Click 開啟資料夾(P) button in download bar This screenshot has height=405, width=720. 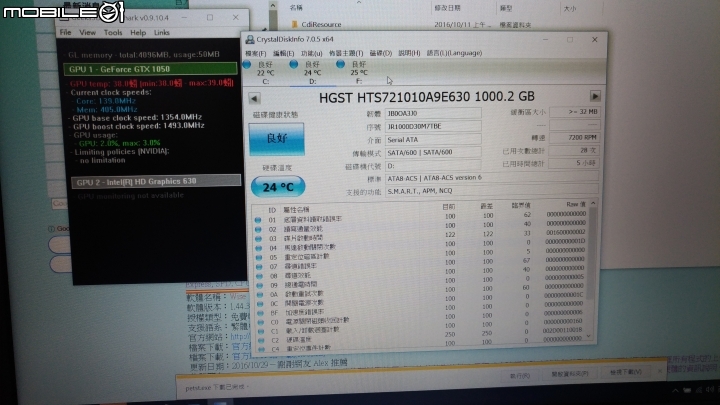click(569, 374)
